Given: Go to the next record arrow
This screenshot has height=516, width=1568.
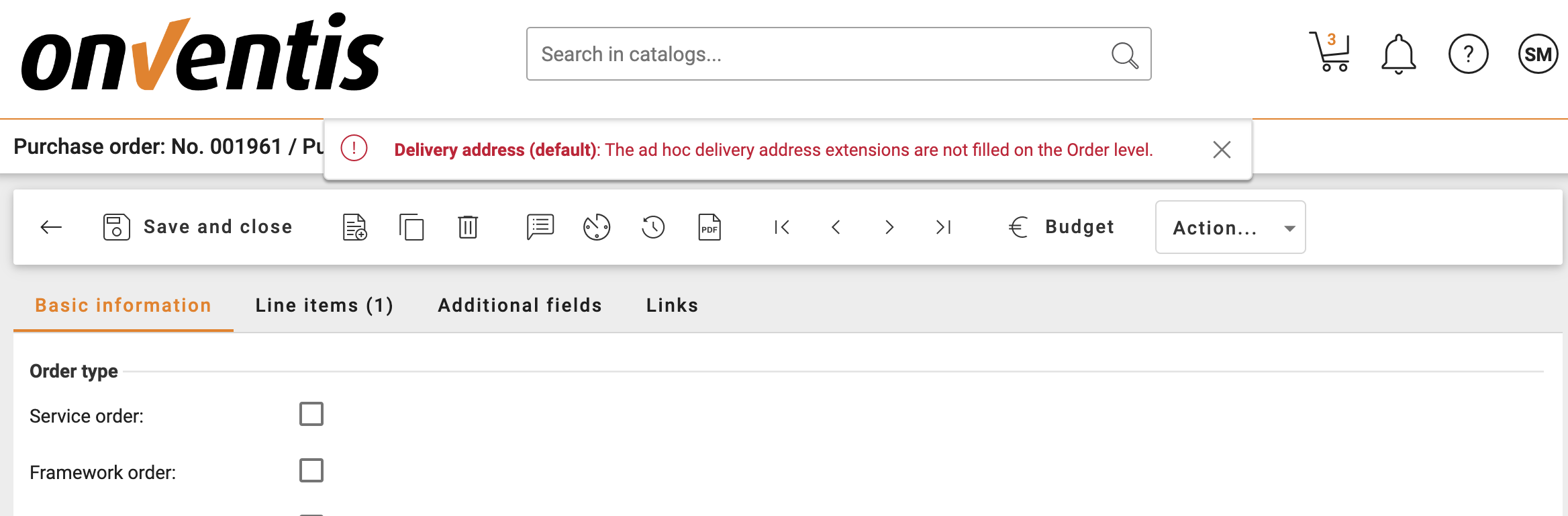Looking at the screenshot, I should (889, 227).
